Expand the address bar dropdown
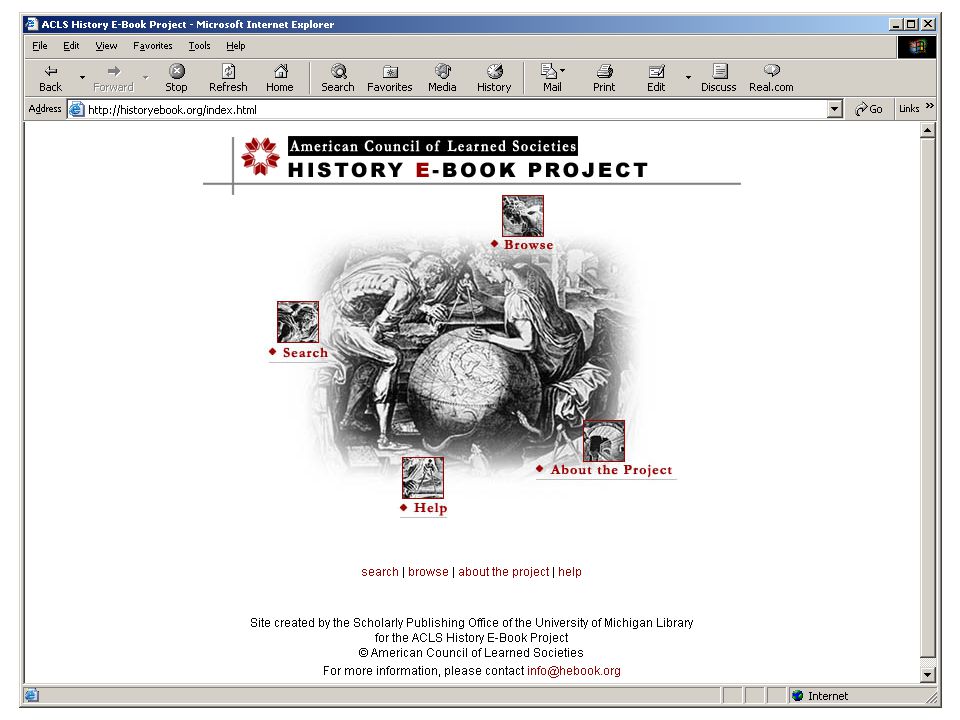 click(834, 110)
